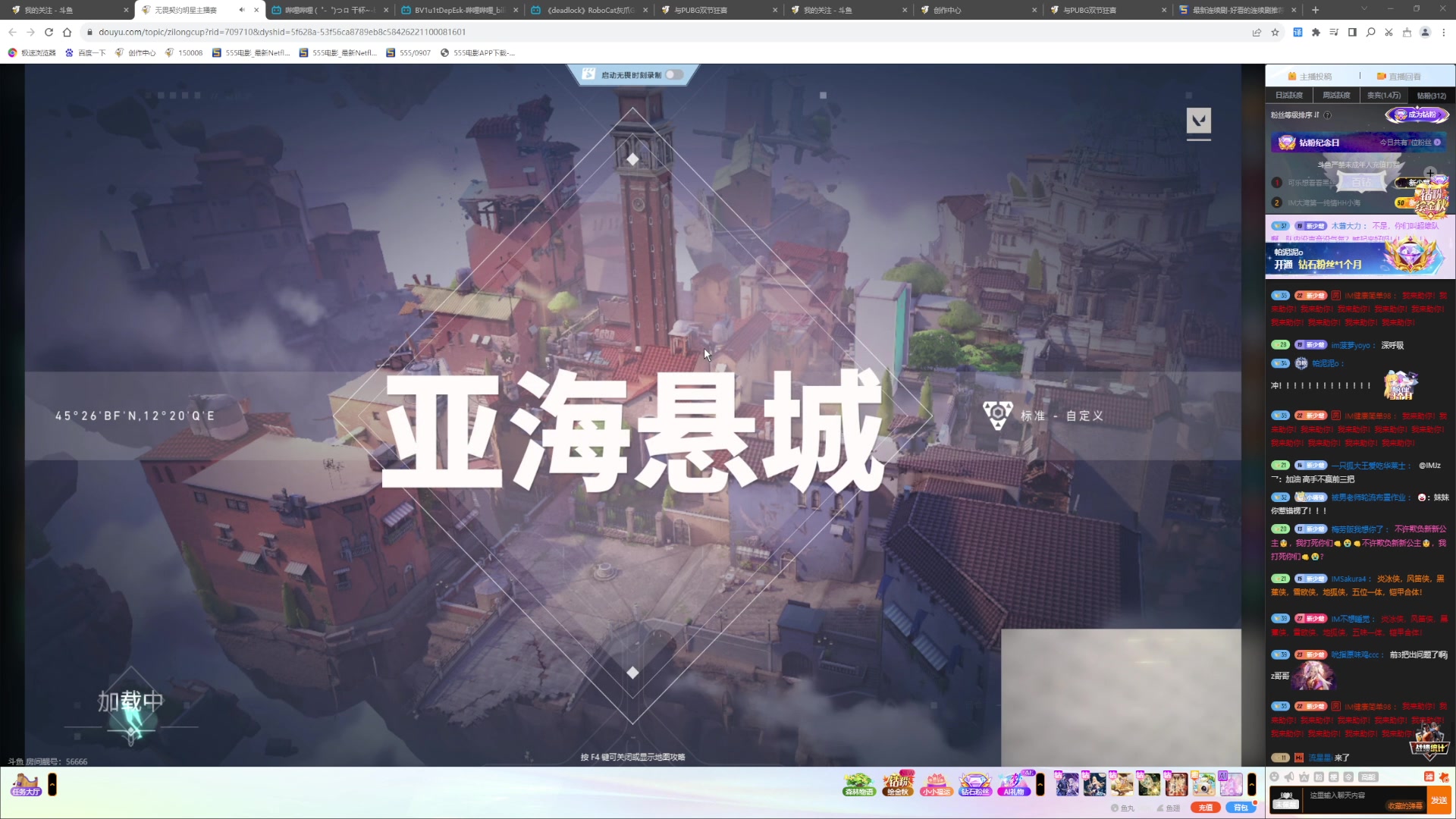The image size is (1456, 819).
Task: Select the 钻石粉丝 diamond fan icon
Action: click(974, 783)
